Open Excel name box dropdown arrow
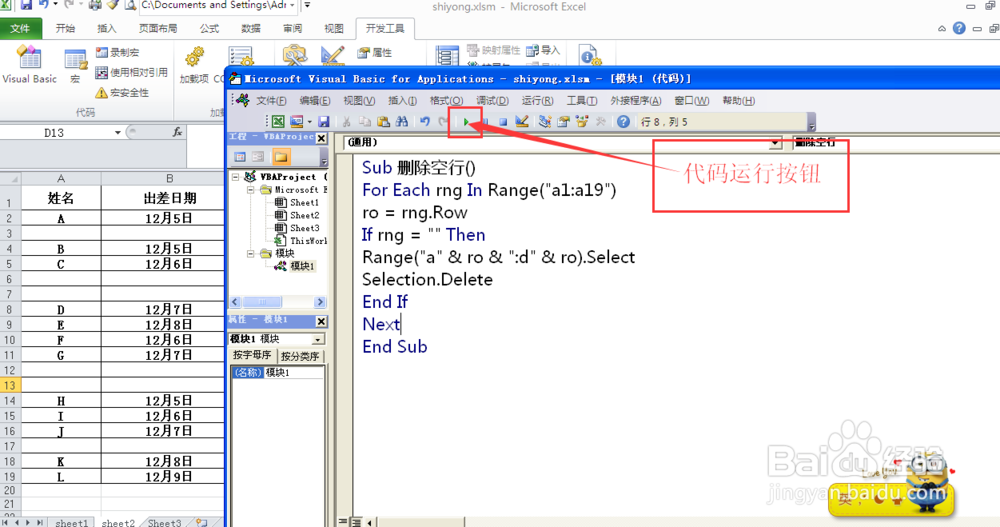 pos(117,133)
